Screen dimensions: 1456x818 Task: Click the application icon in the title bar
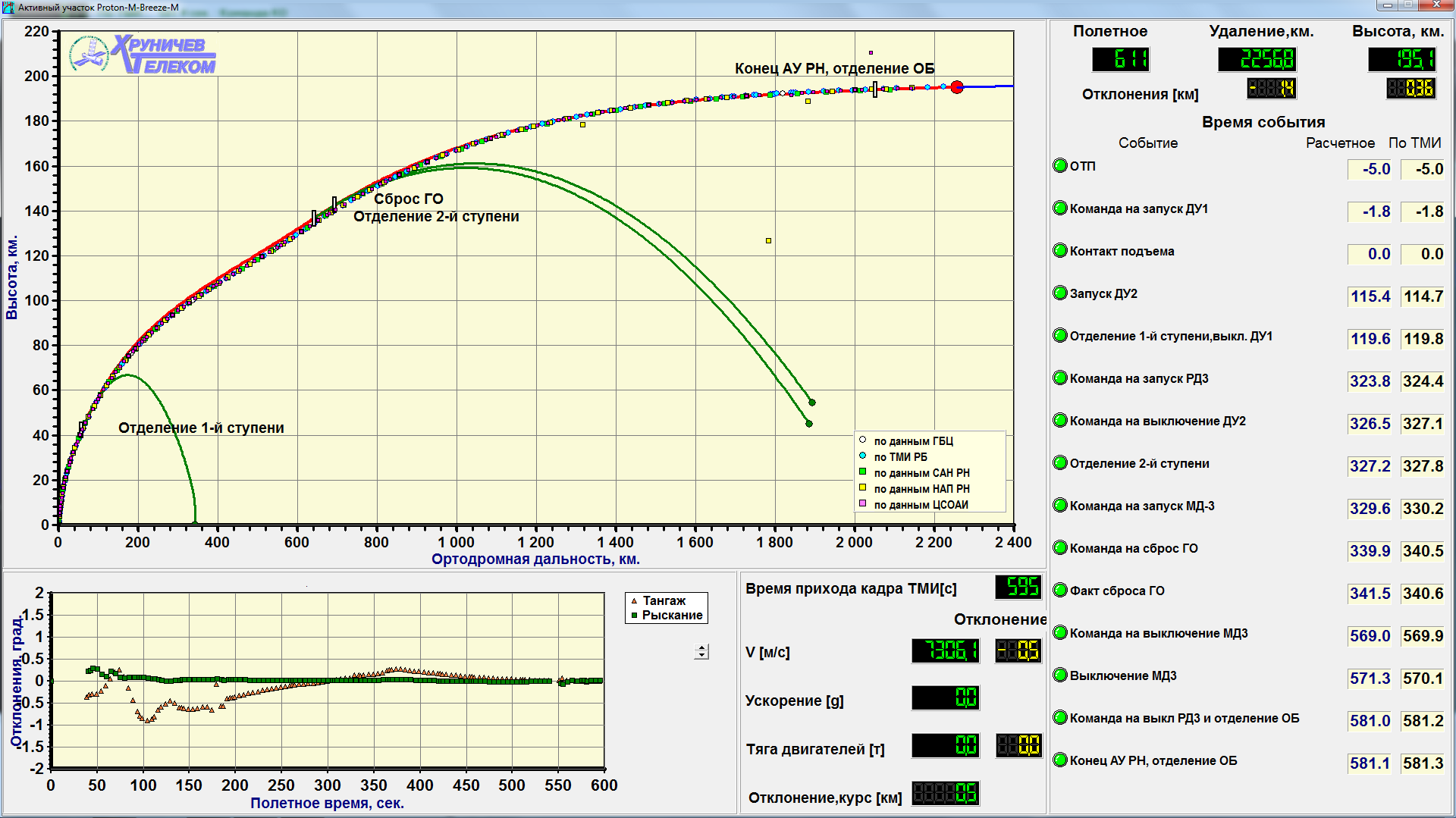pos(8,8)
